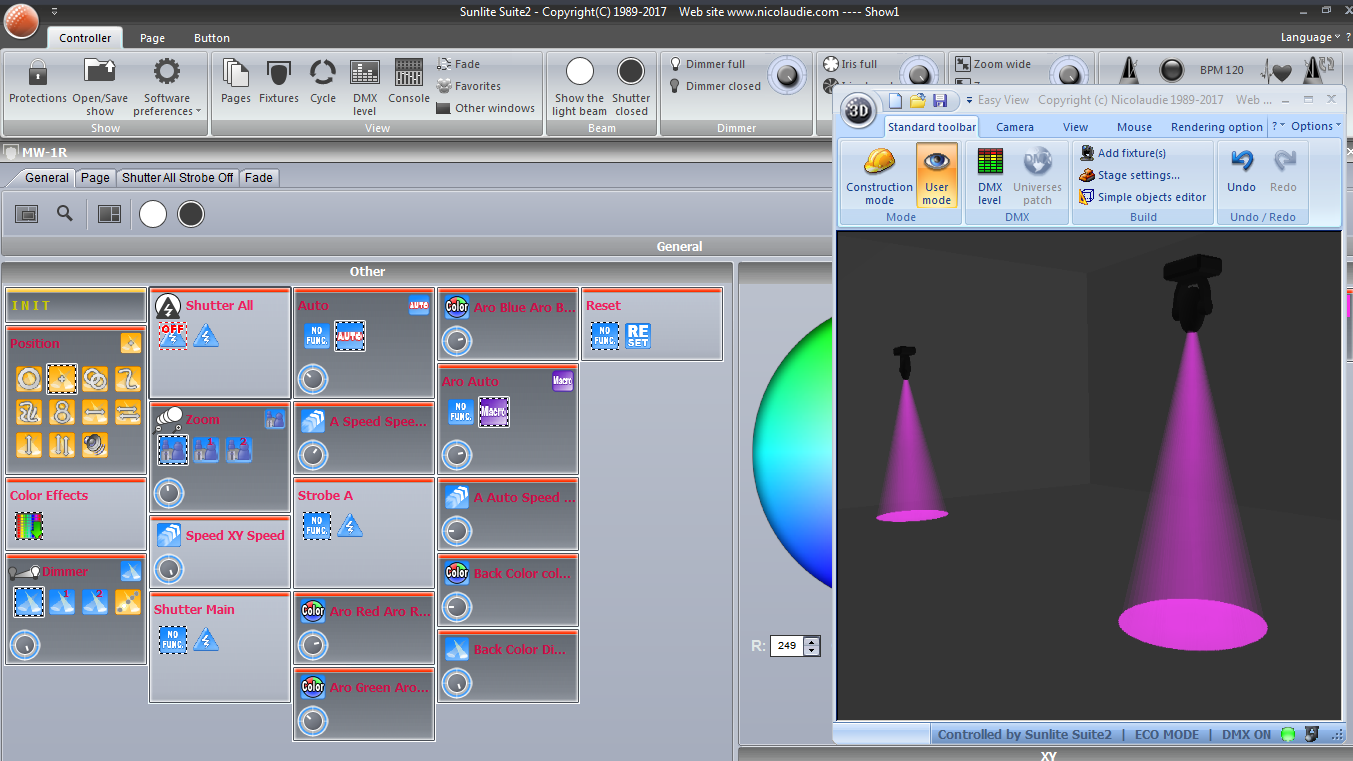Click the Color Effects rainbow button
This screenshot has height=761, width=1353.
coord(29,525)
